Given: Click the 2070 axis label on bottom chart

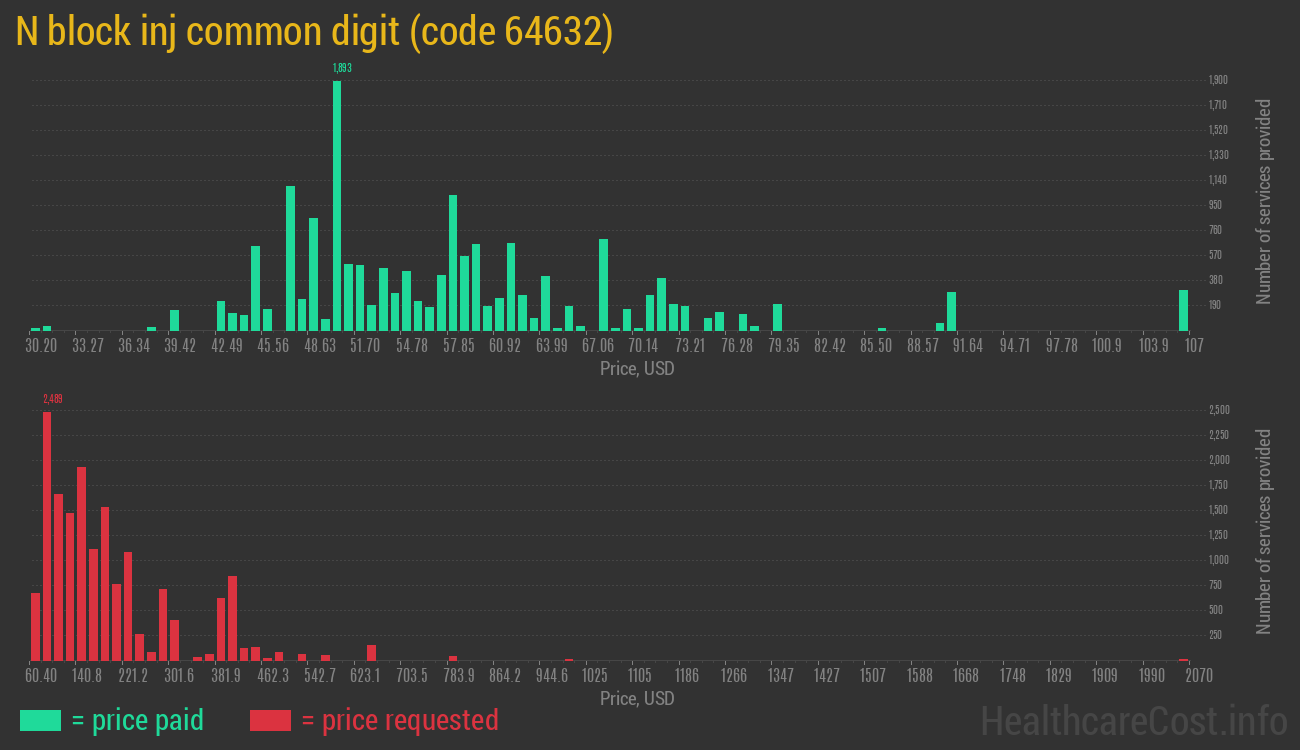Looking at the screenshot, I should (x=1198, y=676).
